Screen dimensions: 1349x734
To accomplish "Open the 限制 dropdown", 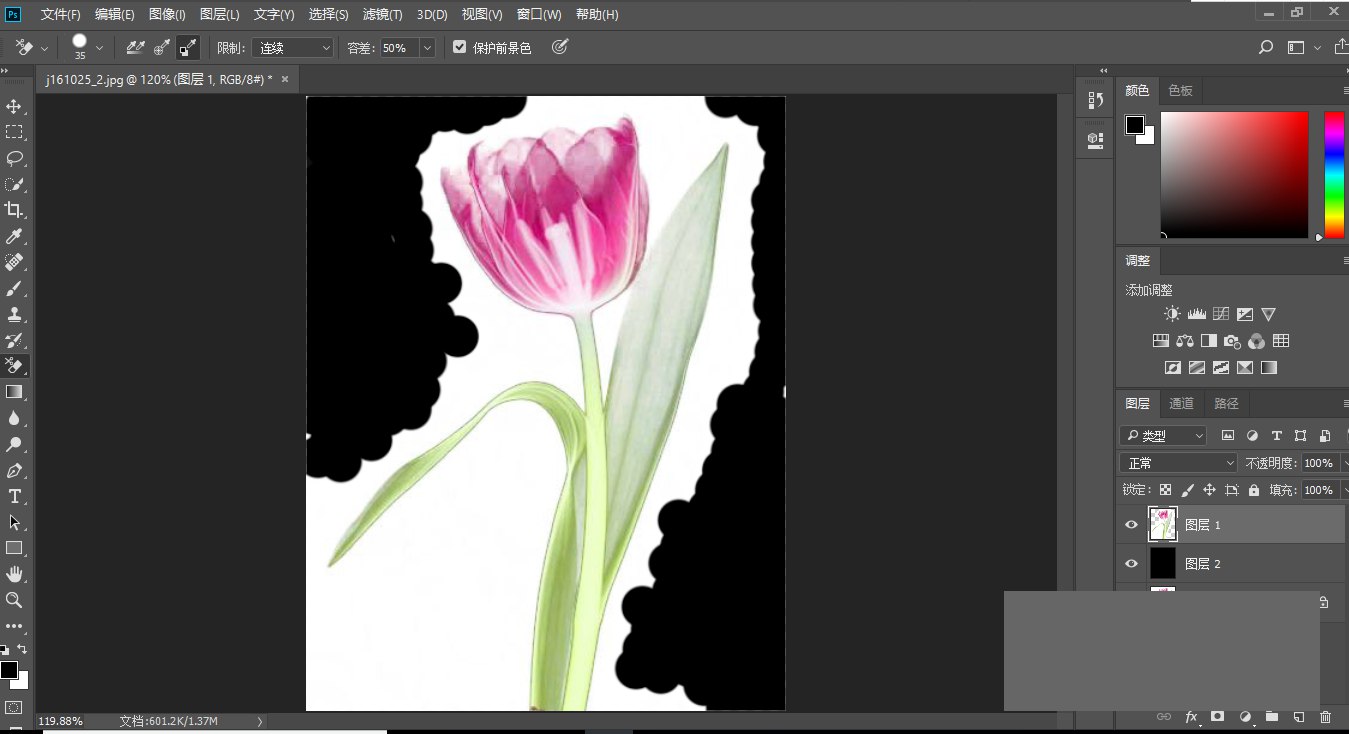I will pos(292,47).
